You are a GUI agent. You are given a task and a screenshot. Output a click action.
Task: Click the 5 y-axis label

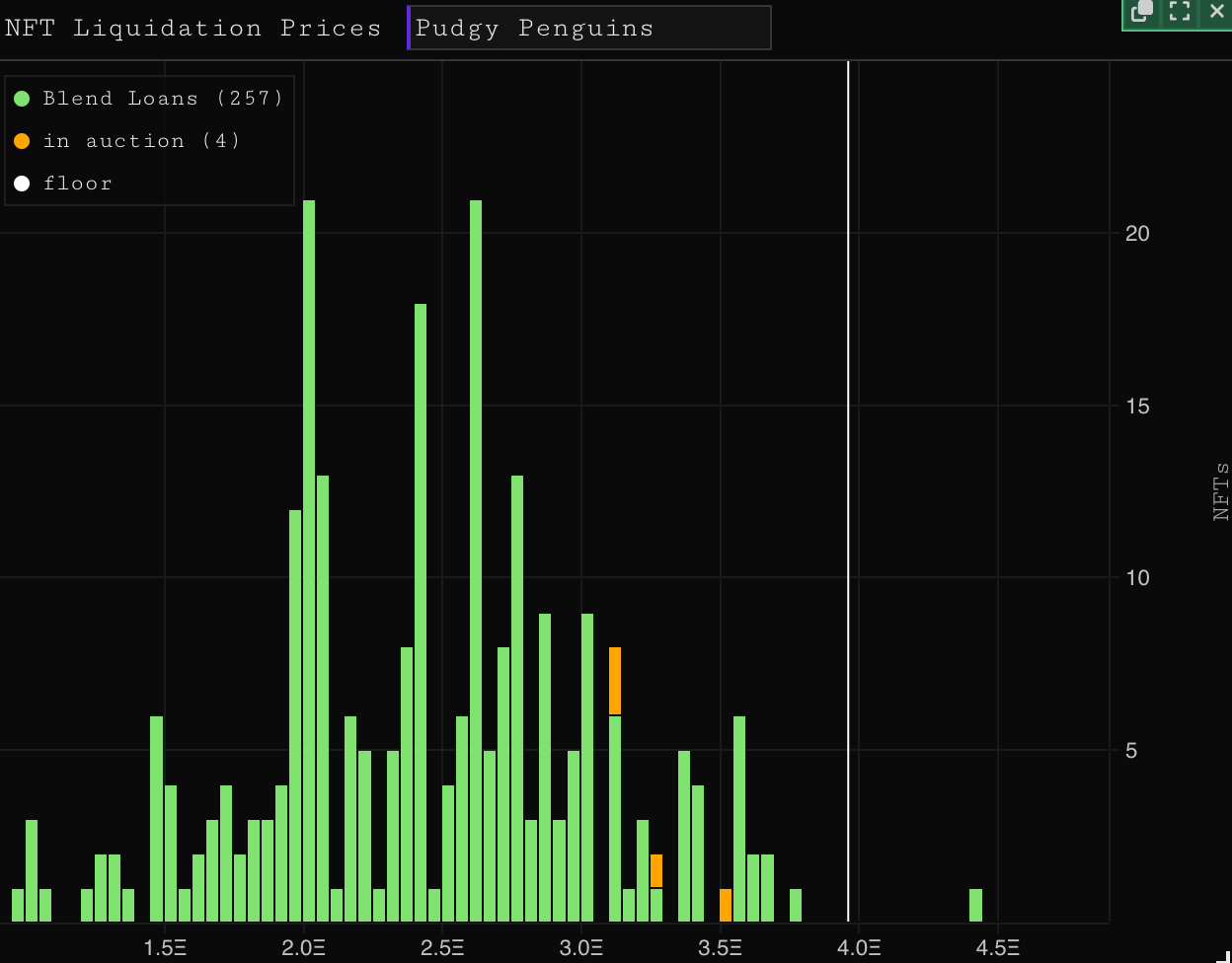(x=1131, y=751)
